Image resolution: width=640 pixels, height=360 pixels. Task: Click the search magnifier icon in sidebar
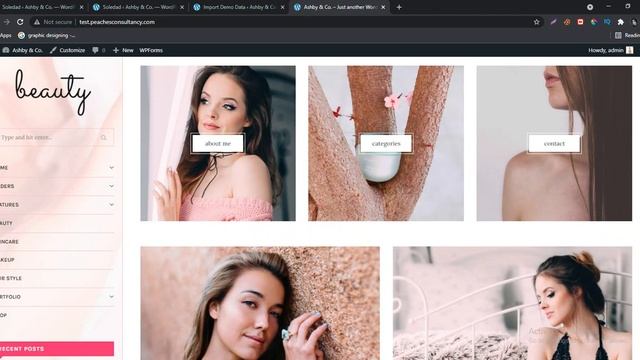point(104,138)
